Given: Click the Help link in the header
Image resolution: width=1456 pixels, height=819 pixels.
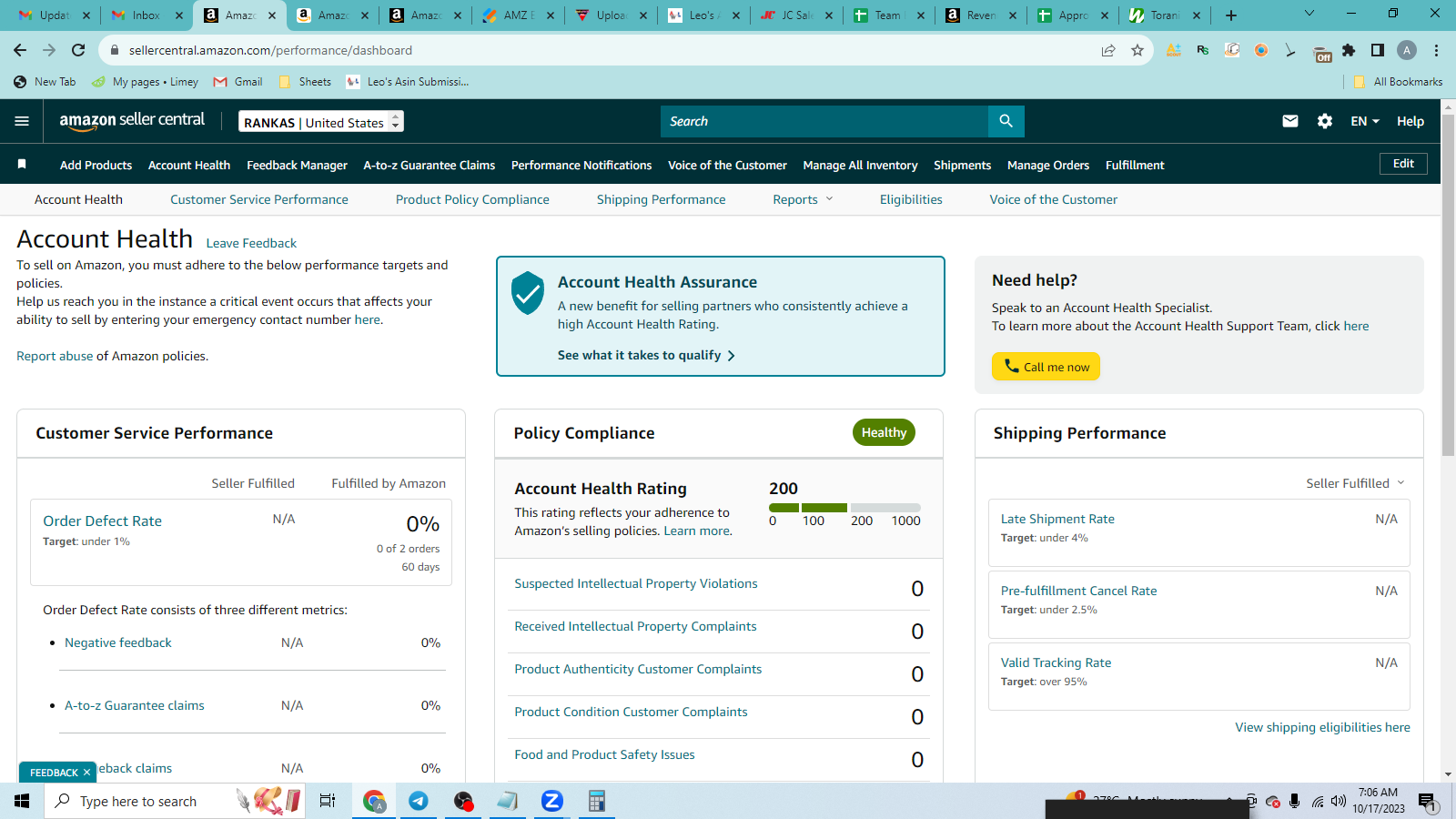Looking at the screenshot, I should tap(1410, 121).
